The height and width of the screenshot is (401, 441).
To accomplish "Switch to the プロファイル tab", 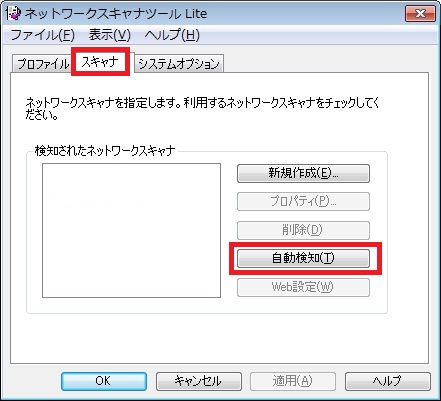I will click(42, 64).
